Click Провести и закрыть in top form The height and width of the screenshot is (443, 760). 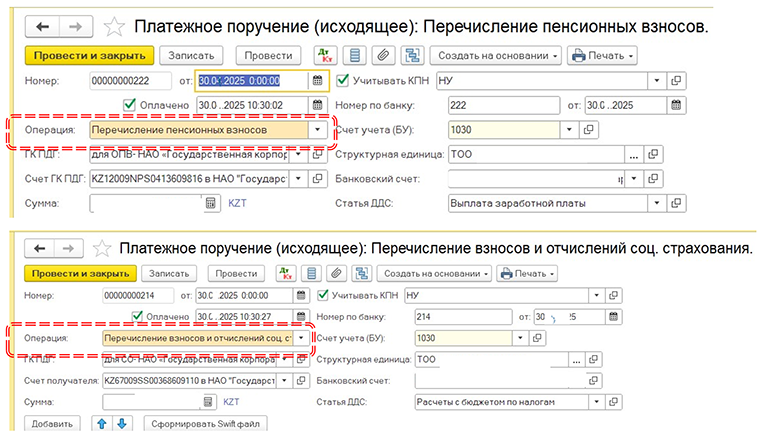[x=89, y=56]
